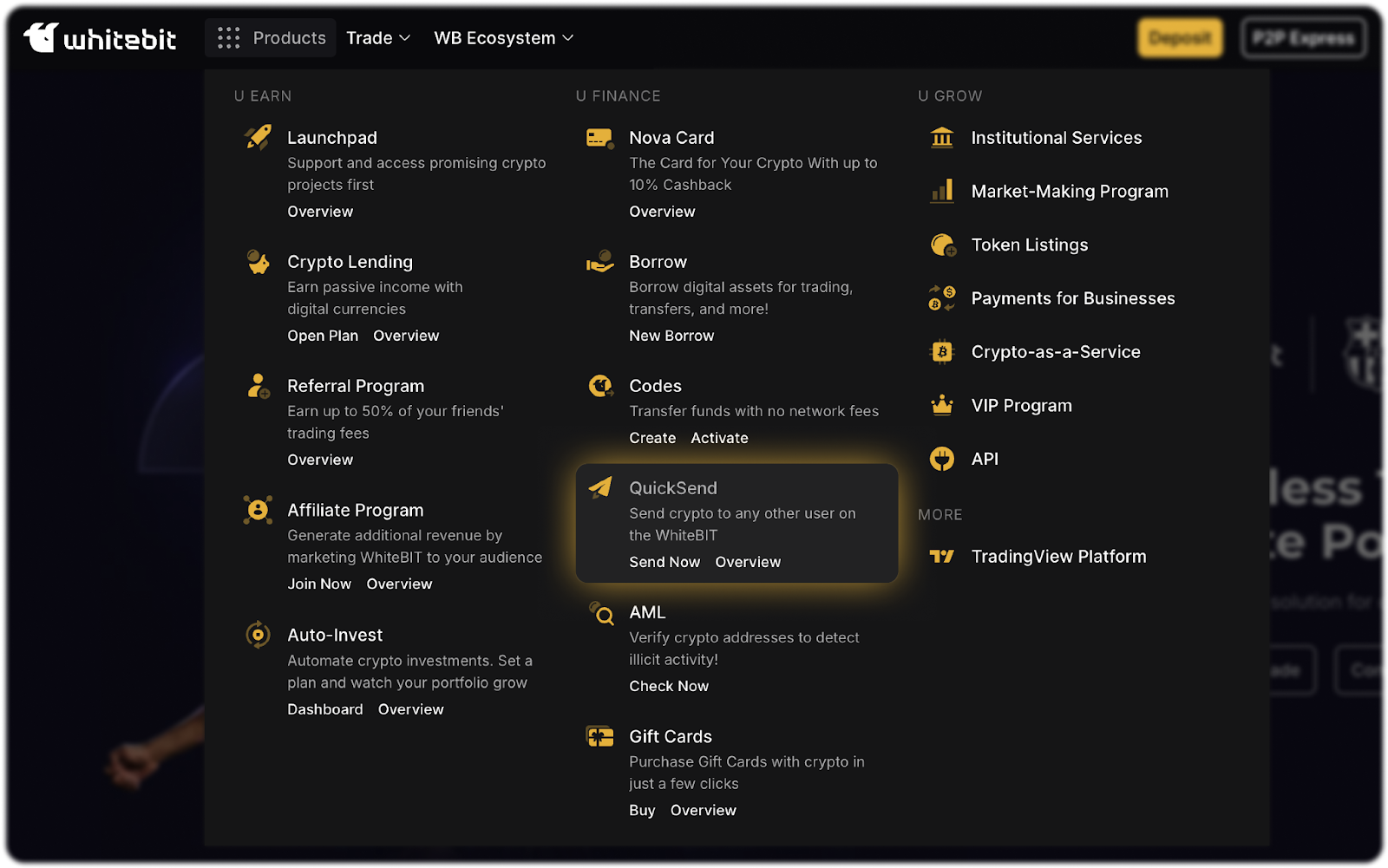The image size is (1388, 868).
Task: Click Open Plan under Crypto Lending
Action: click(x=323, y=336)
